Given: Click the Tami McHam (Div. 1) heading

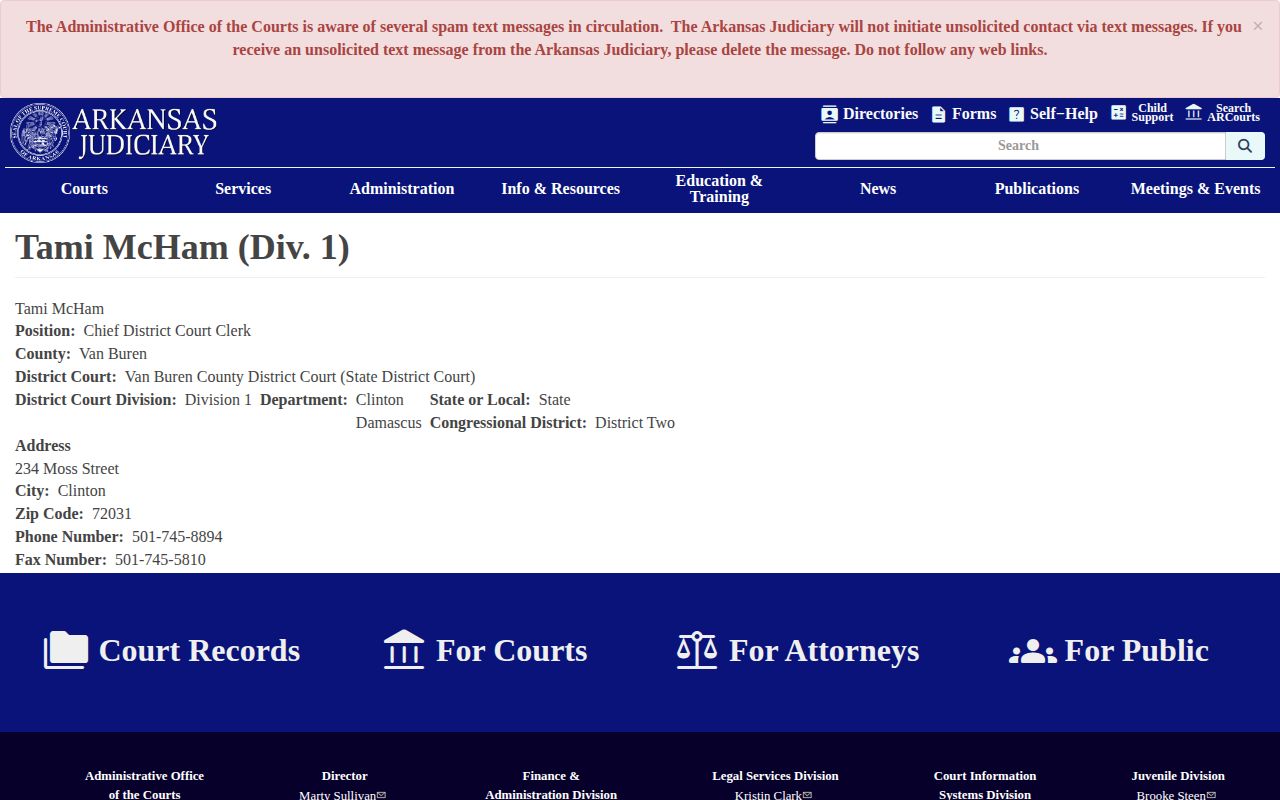Looking at the screenshot, I should pos(182,247).
